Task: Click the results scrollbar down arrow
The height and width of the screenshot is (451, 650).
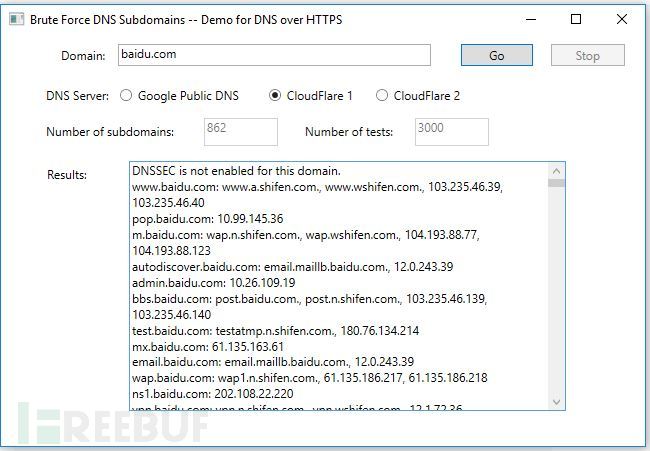Action: [x=556, y=401]
